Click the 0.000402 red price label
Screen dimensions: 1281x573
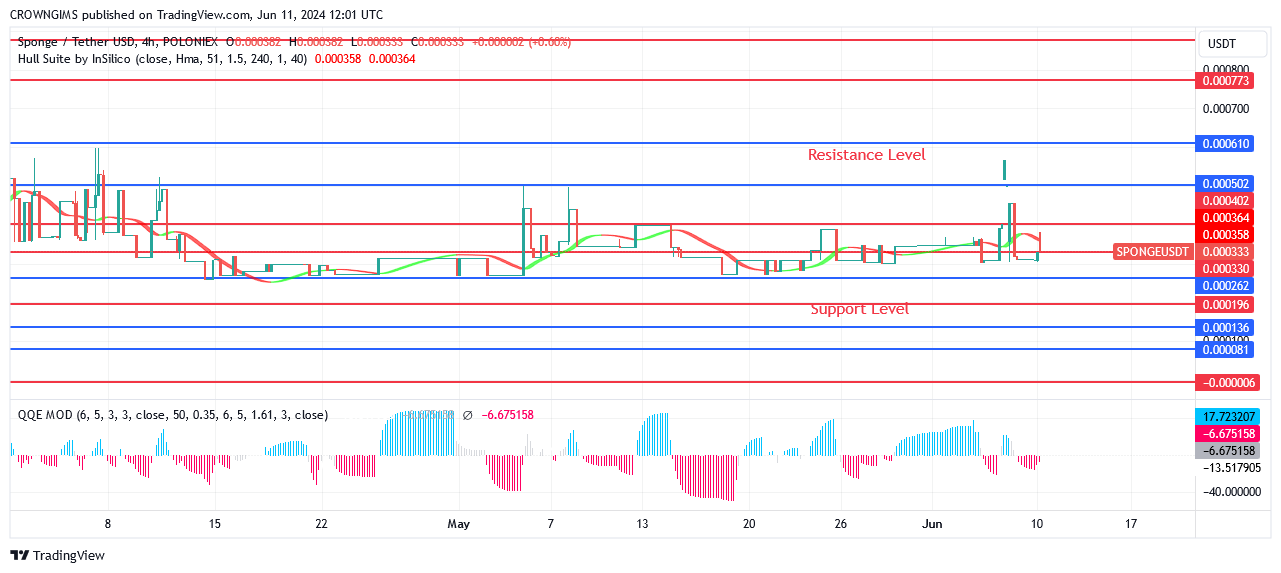pos(1226,201)
